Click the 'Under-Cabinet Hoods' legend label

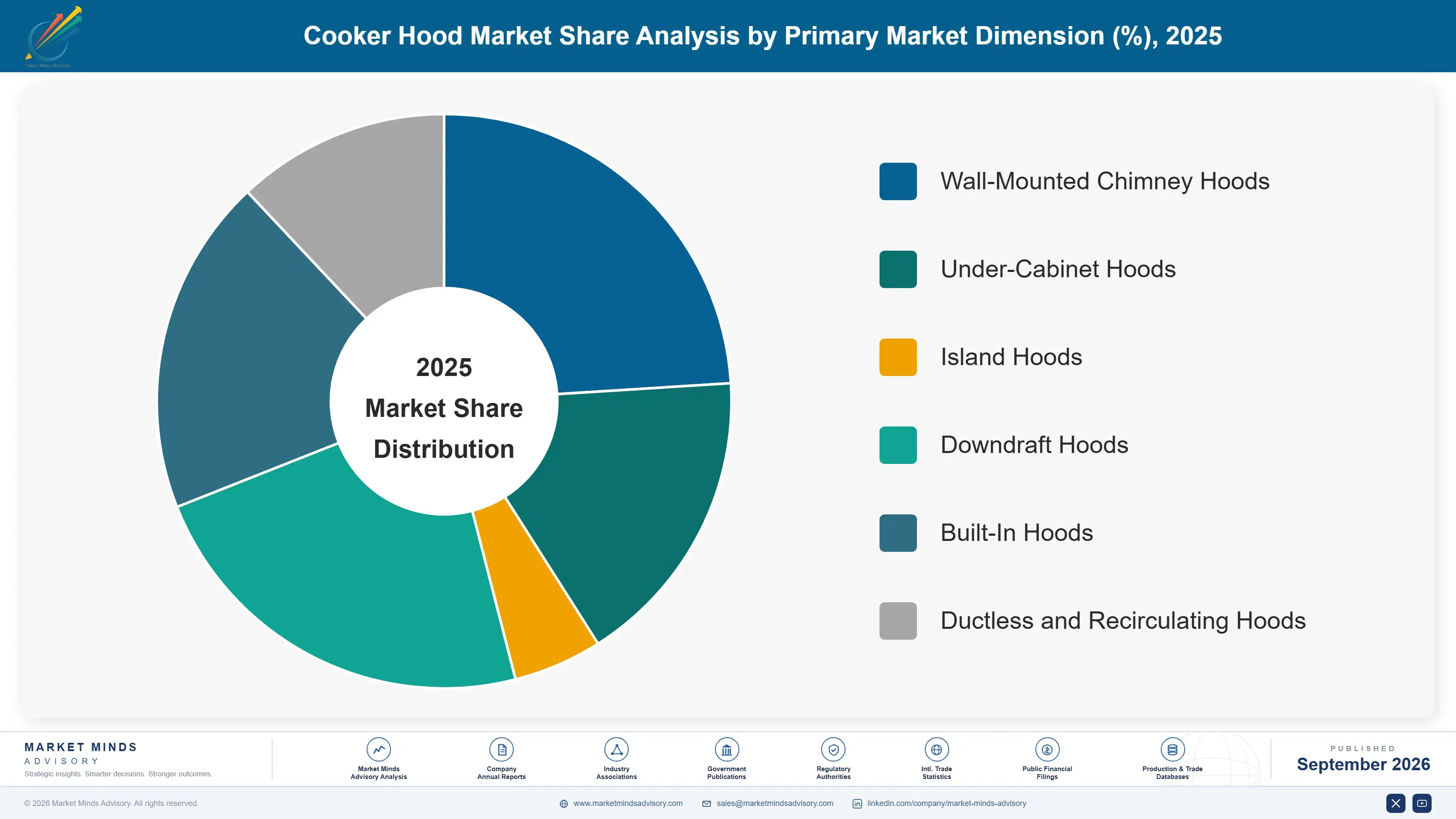(x=1058, y=269)
